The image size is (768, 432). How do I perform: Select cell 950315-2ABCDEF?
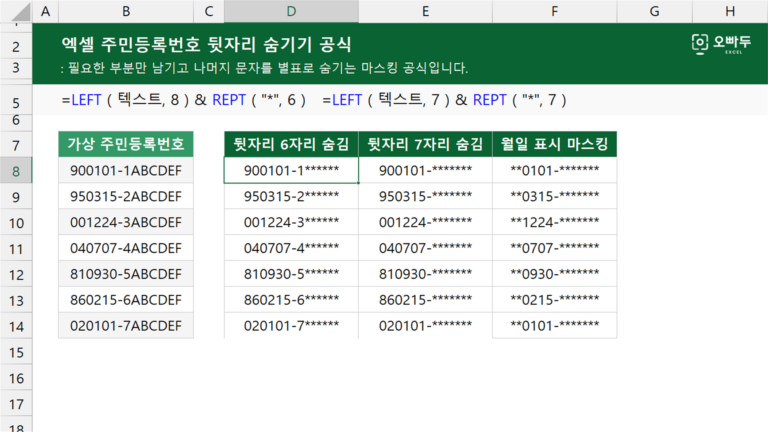coord(126,196)
